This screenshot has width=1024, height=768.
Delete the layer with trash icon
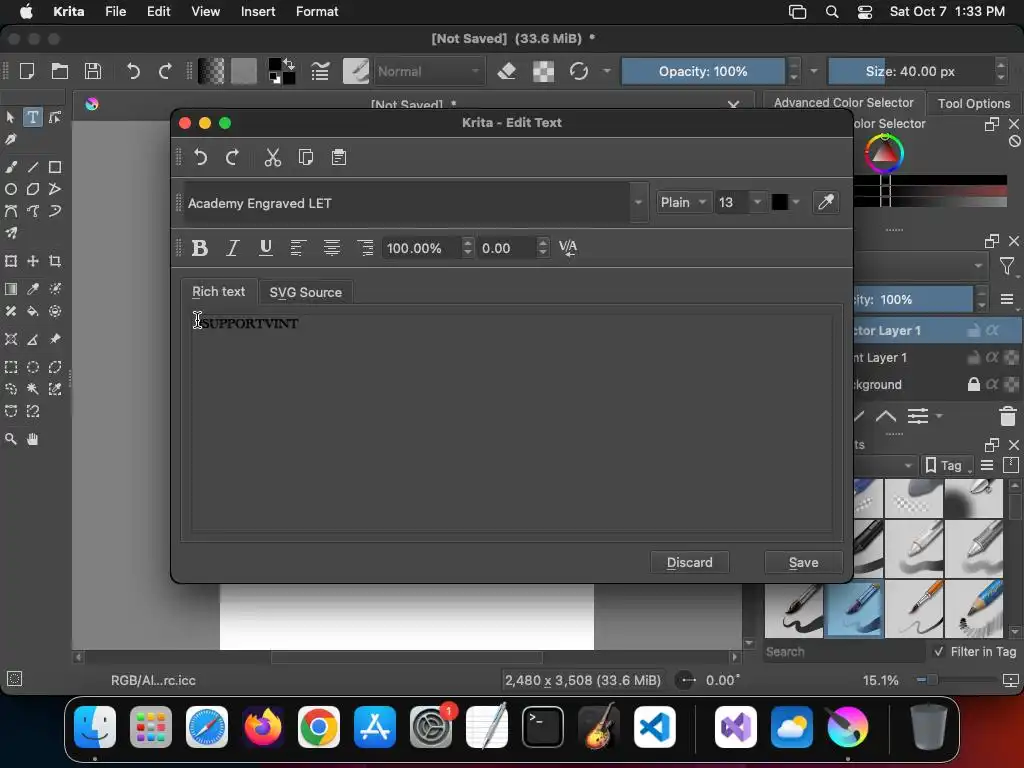1008,416
